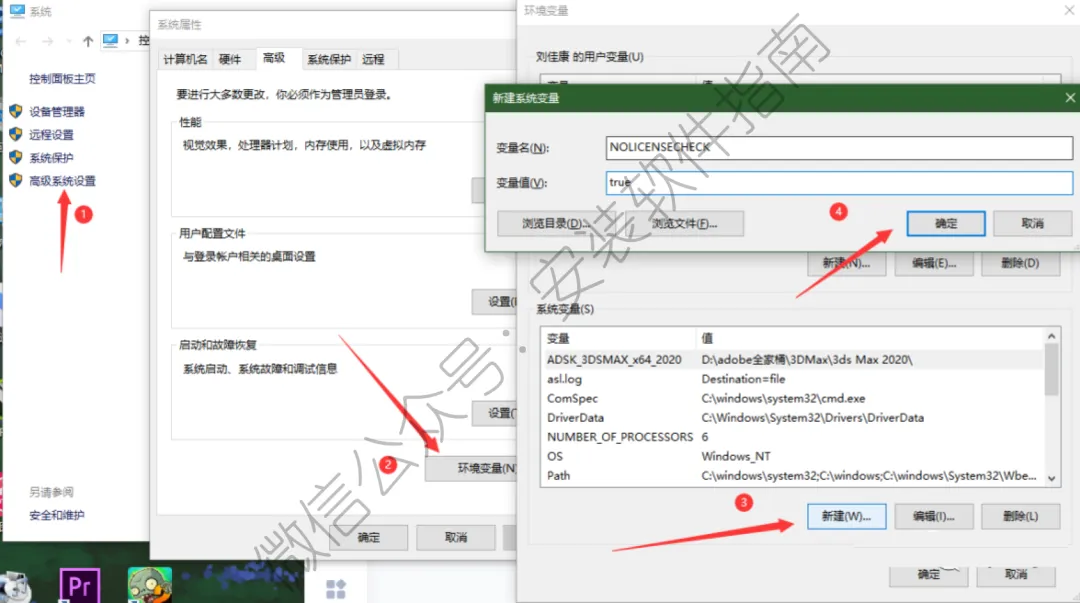Open Adobe Premiere Pro from the taskbar
This screenshot has height=603, width=1080.
(x=80, y=586)
